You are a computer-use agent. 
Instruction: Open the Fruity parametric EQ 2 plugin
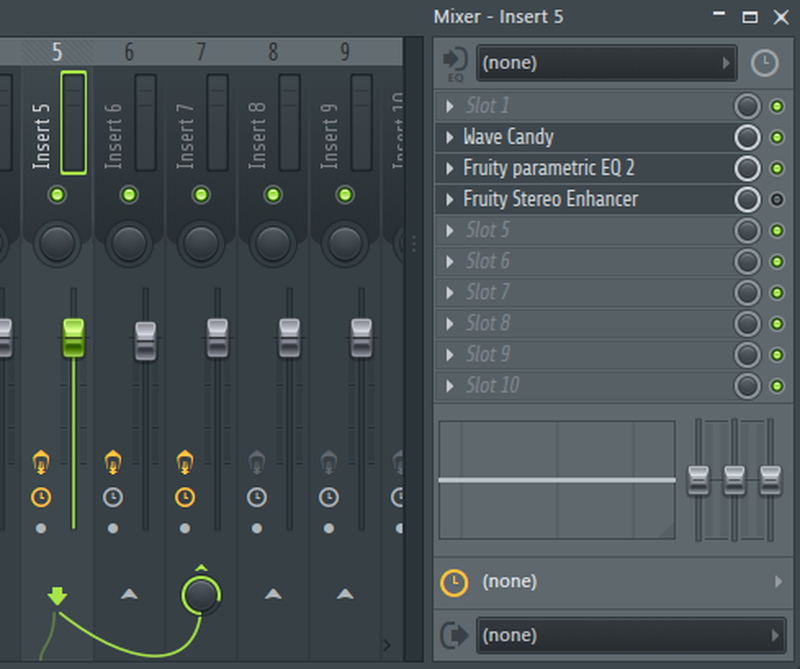point(548,168)
